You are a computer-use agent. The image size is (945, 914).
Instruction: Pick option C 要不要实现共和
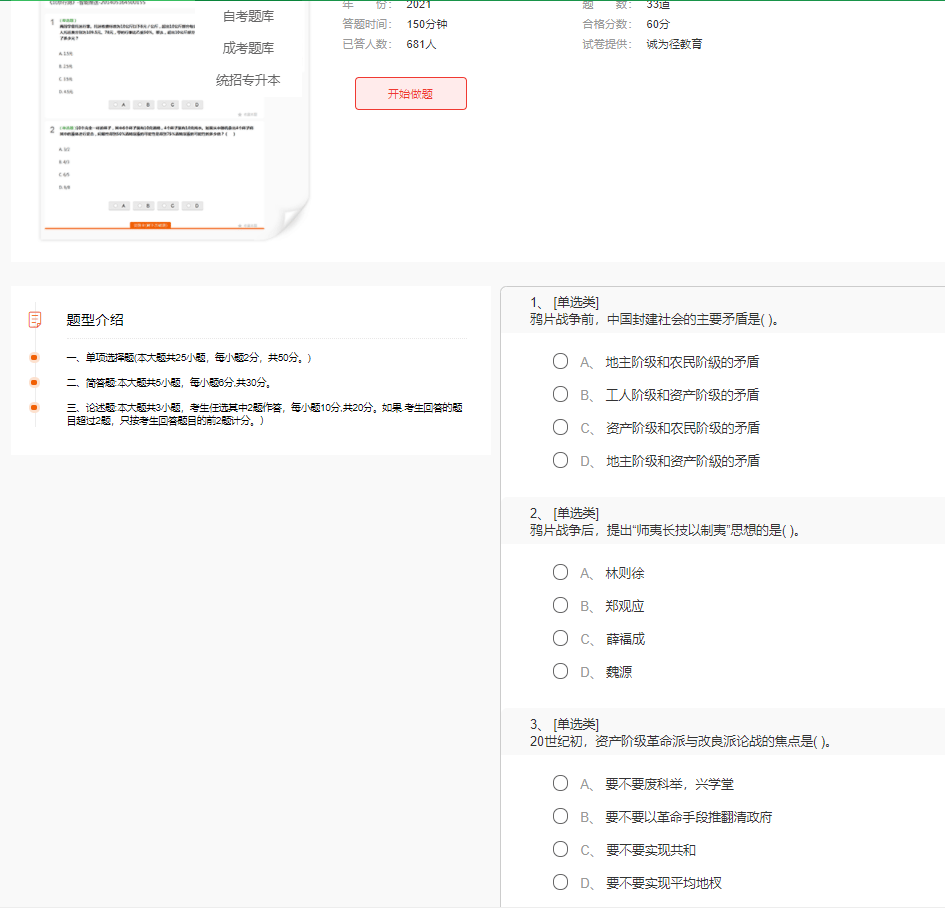[560, 850]
